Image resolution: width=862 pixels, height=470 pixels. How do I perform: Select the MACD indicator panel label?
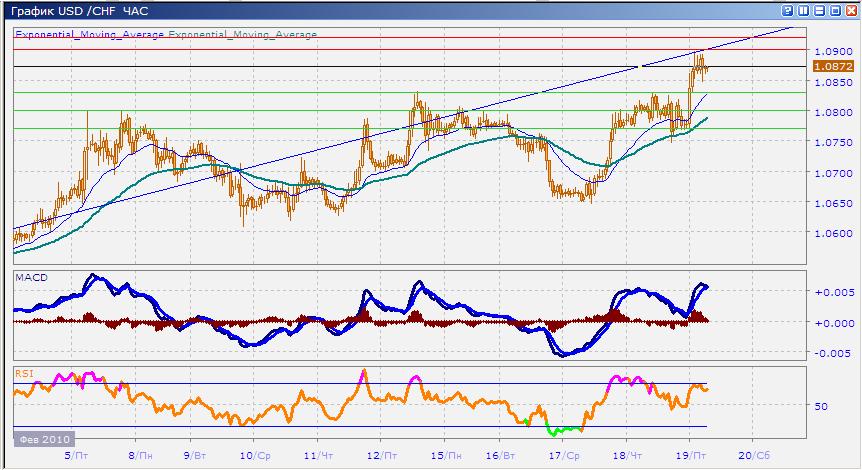[x=28, y=277]
